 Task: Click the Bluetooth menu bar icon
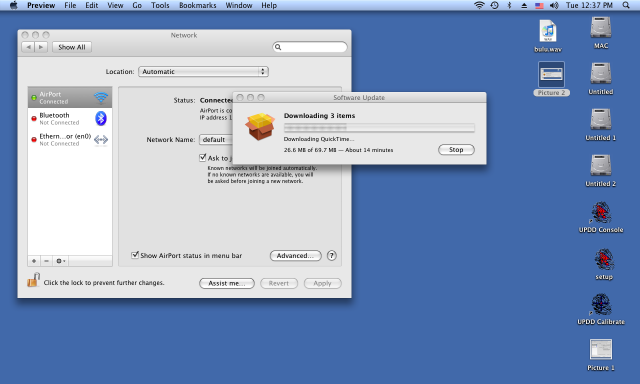coord(509,5)
